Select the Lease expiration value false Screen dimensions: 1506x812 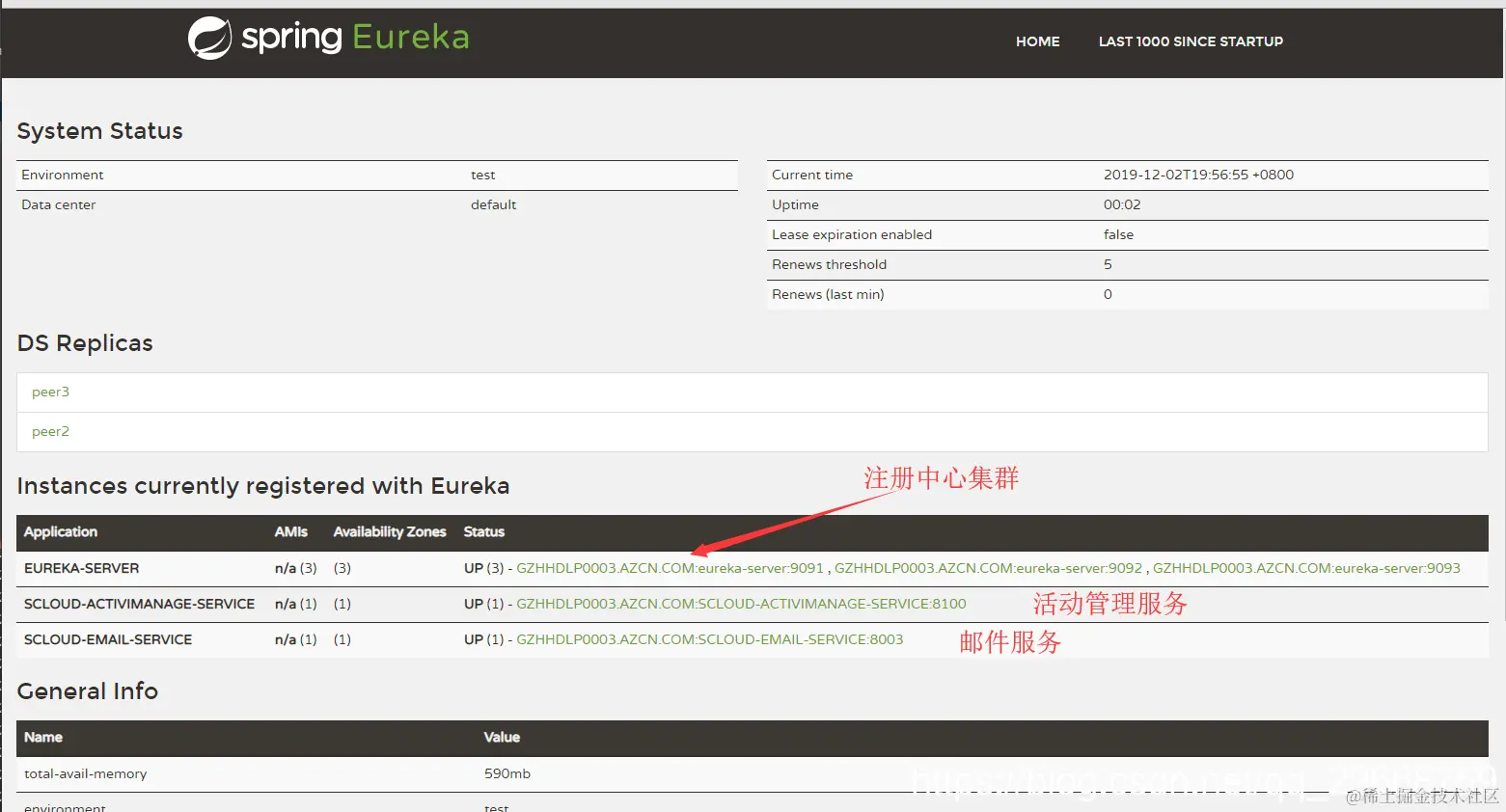(1118, 234)
